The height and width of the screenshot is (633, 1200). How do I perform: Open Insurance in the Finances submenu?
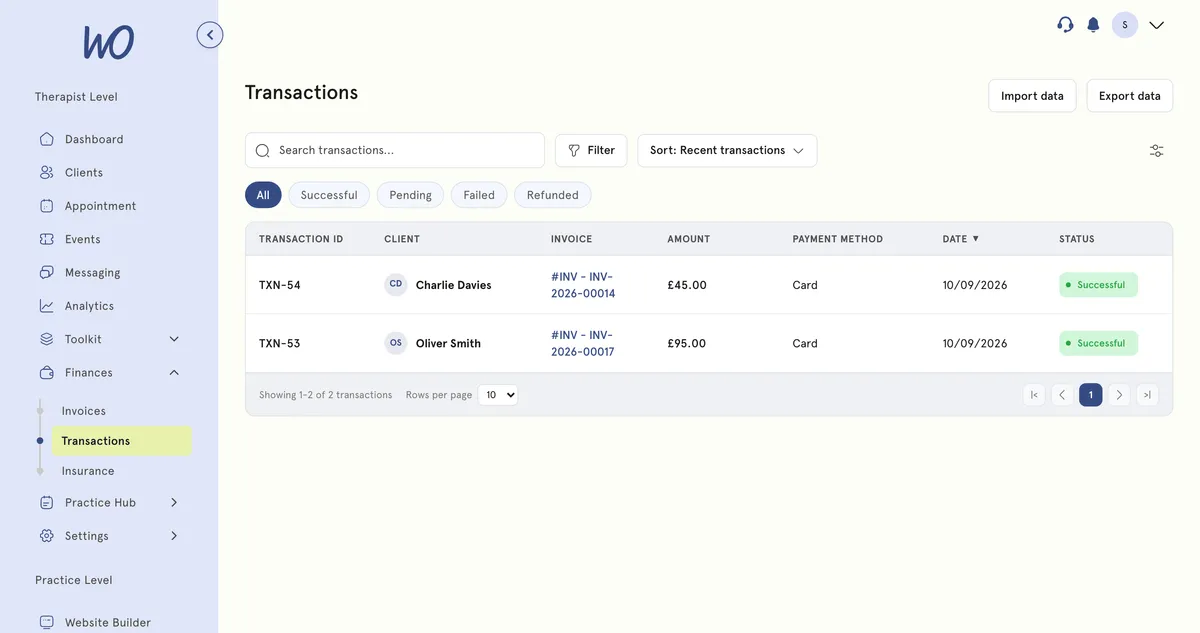(x=88, y=471)
